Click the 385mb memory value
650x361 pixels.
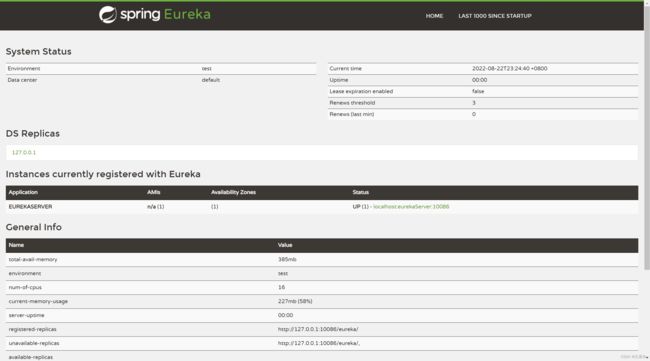point(287,259)
